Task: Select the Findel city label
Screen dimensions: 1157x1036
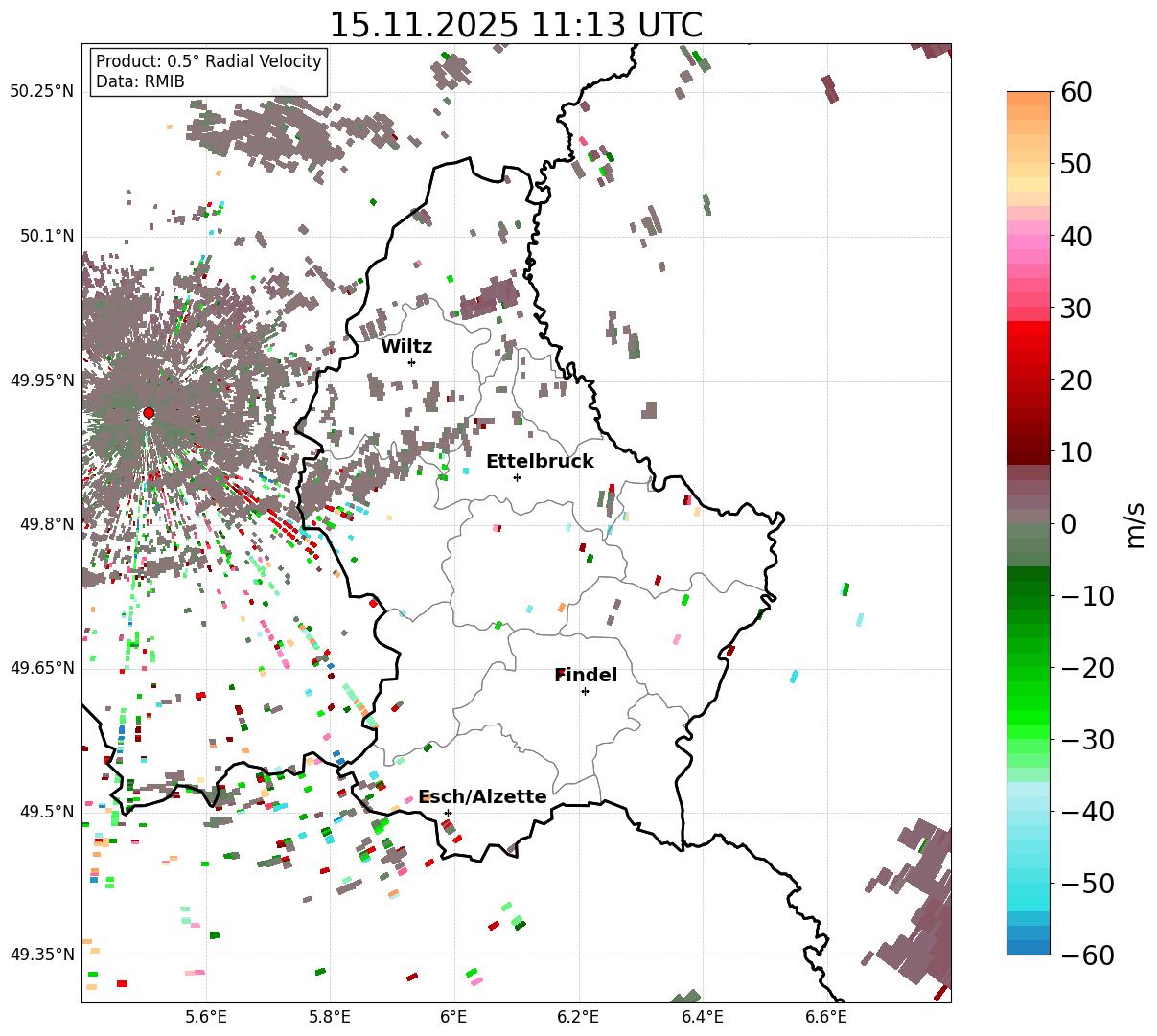Action: point(586,675)
